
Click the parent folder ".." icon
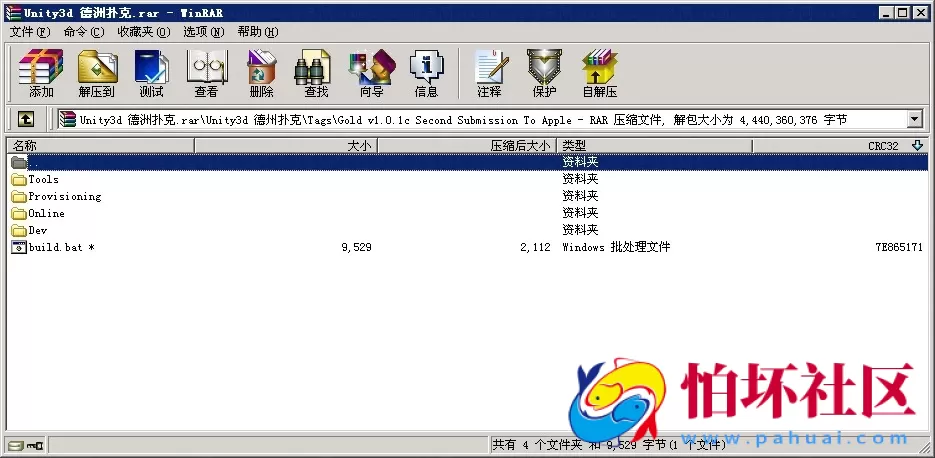click(x=19, y=162)
